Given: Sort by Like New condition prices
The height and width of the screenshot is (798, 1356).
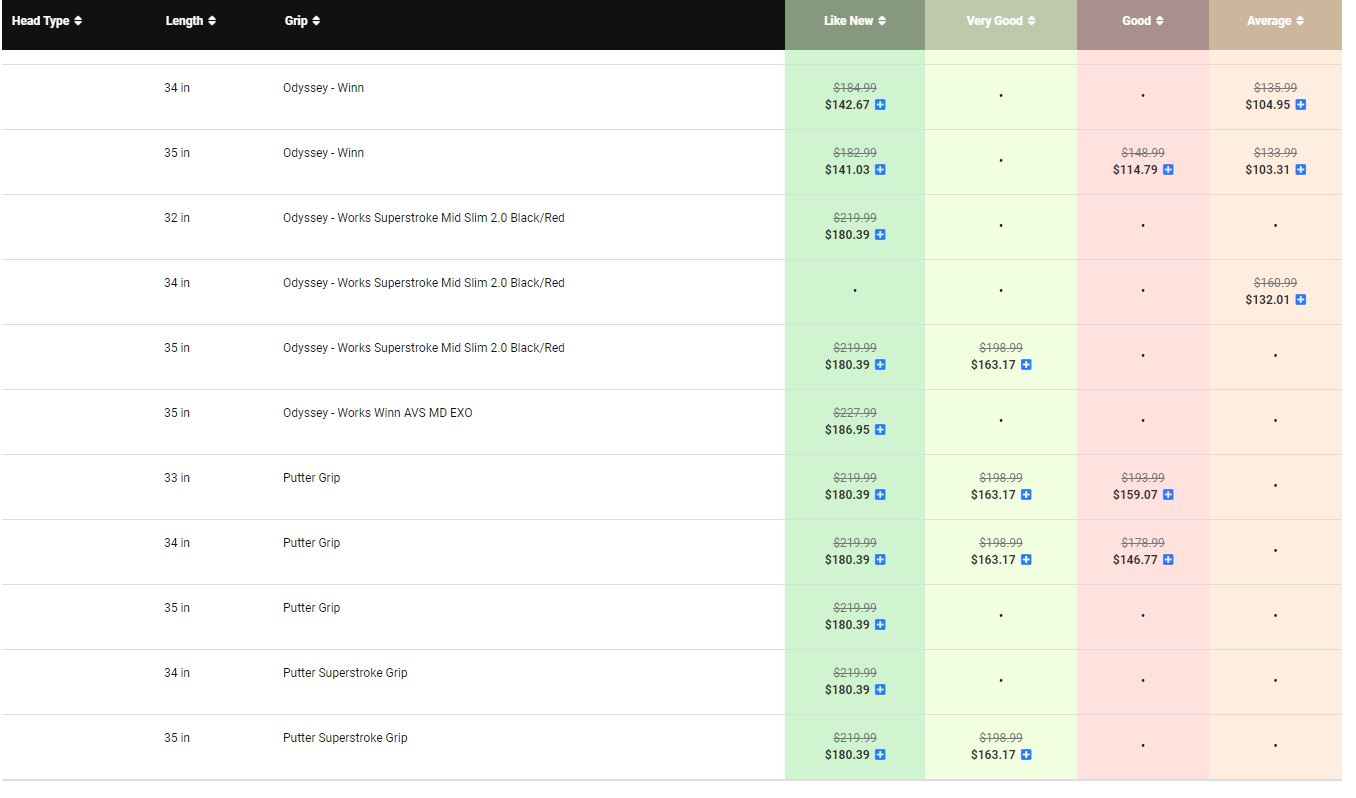Looking at the screenshot, I should click(854, 21).
